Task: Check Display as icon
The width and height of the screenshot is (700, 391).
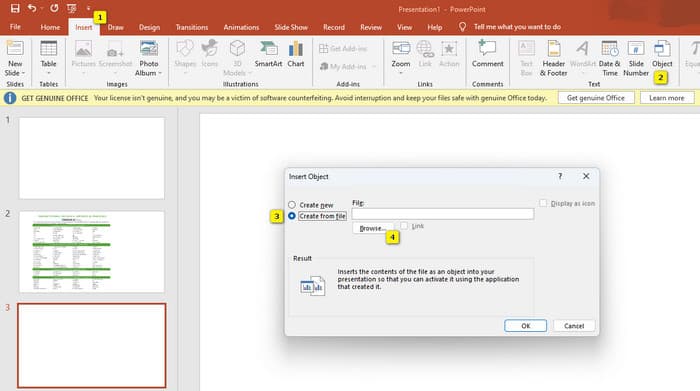Action: coord(543,203)
